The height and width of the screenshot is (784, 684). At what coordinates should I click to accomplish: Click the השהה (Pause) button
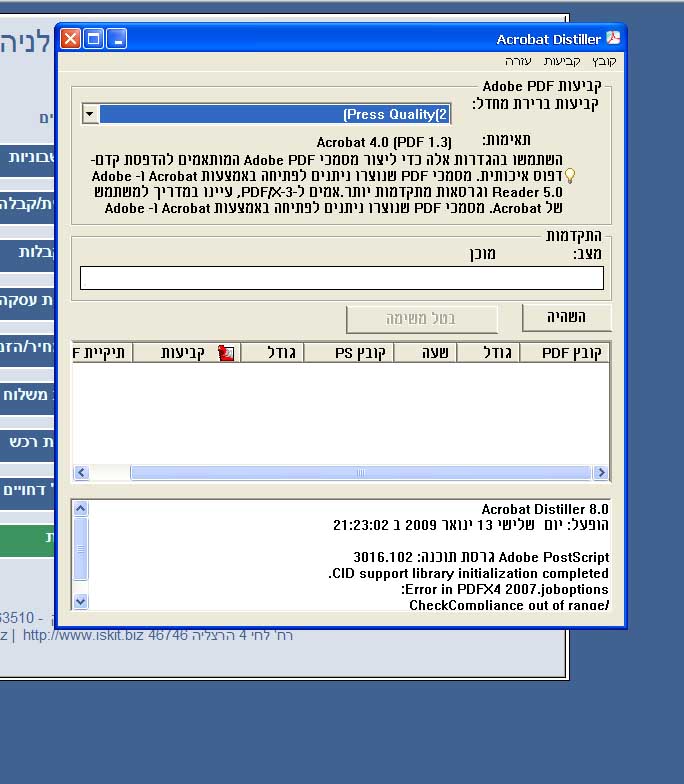click(566, 318)
